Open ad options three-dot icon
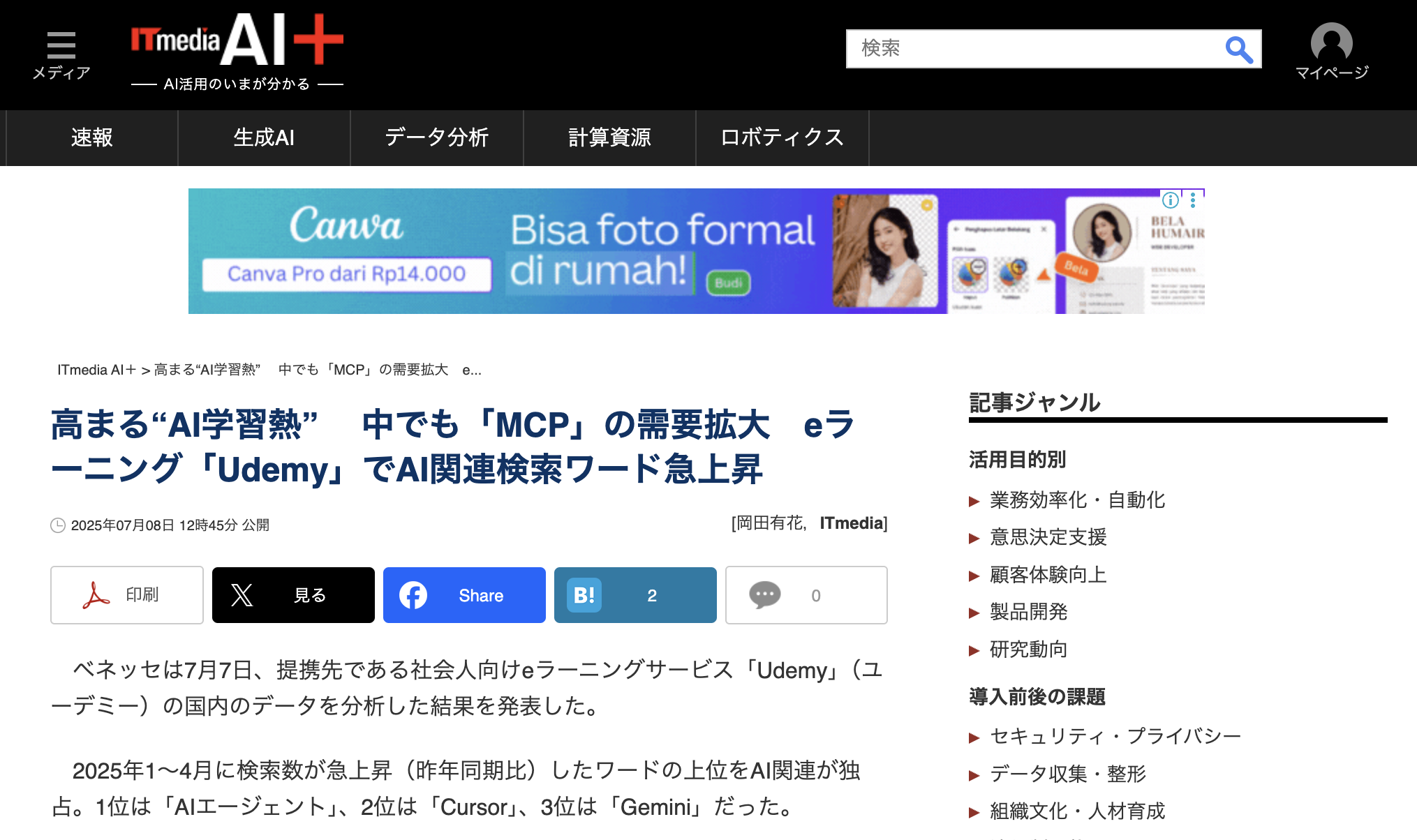 (1193, 201)
